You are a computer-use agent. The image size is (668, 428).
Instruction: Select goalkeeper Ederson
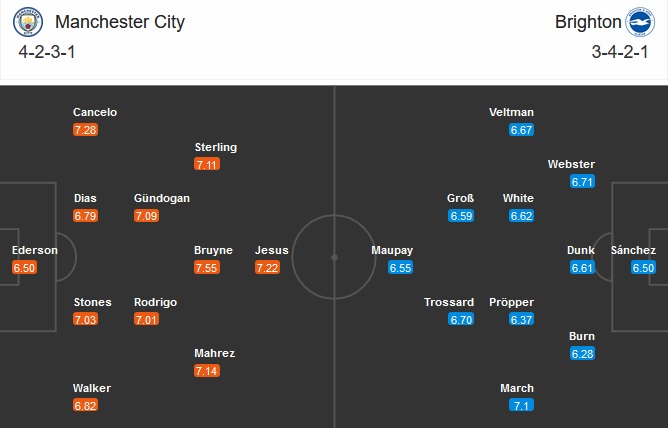[x=34, y=250]
